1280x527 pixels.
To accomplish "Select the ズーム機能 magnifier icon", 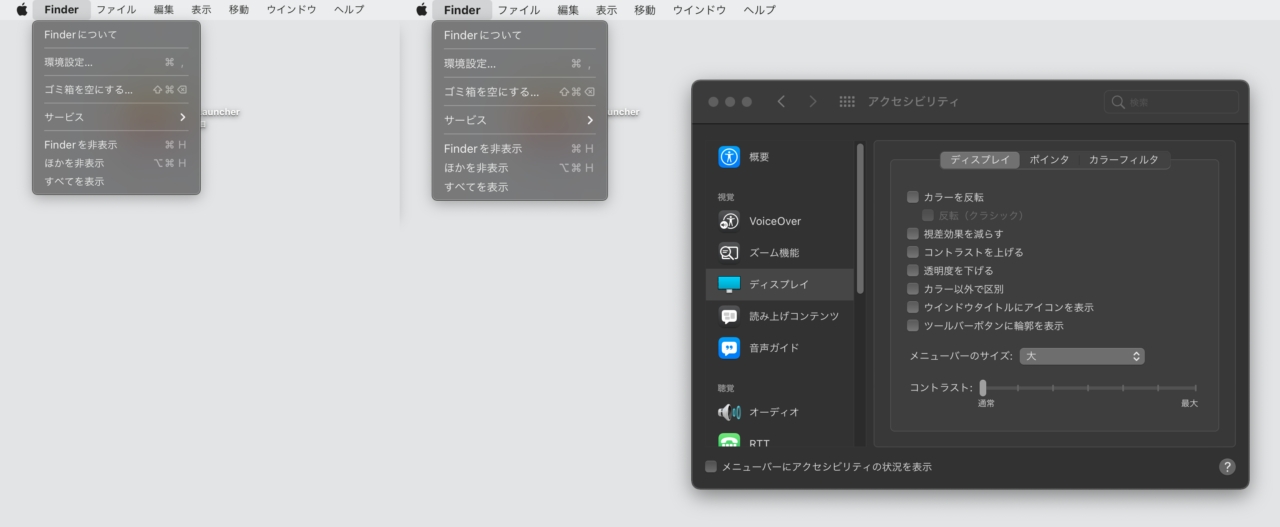I will coord(729,253).
